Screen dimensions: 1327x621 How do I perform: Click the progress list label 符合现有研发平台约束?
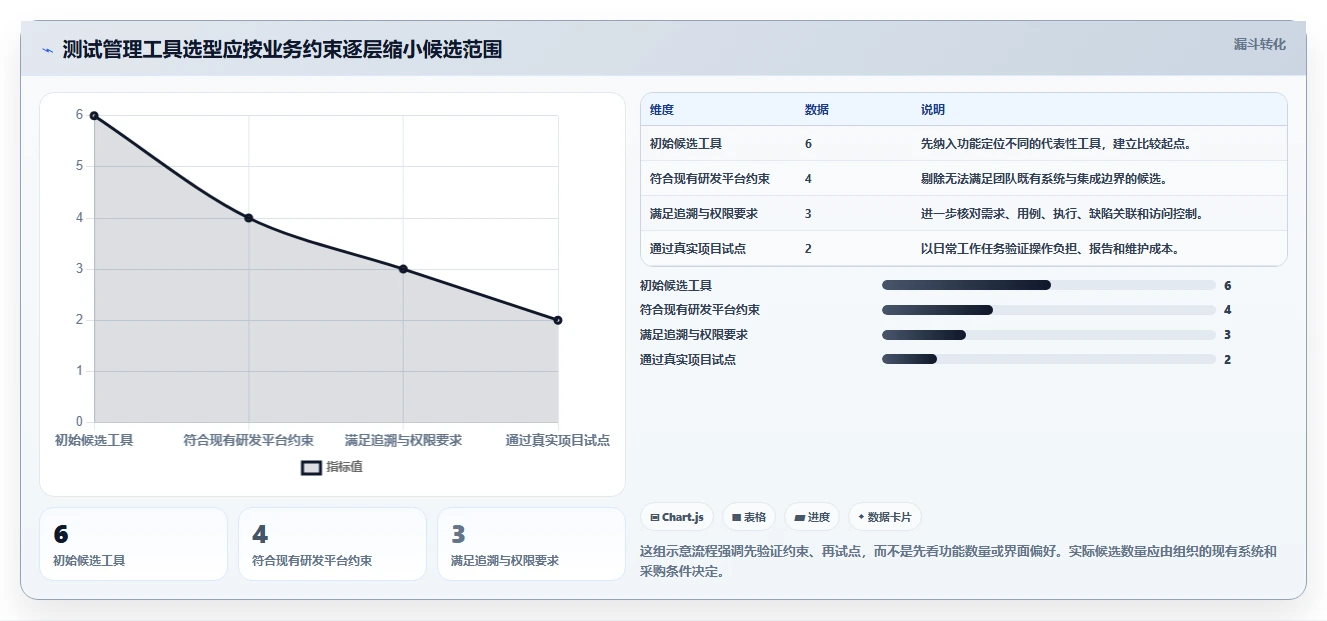(x=700, y=310)
